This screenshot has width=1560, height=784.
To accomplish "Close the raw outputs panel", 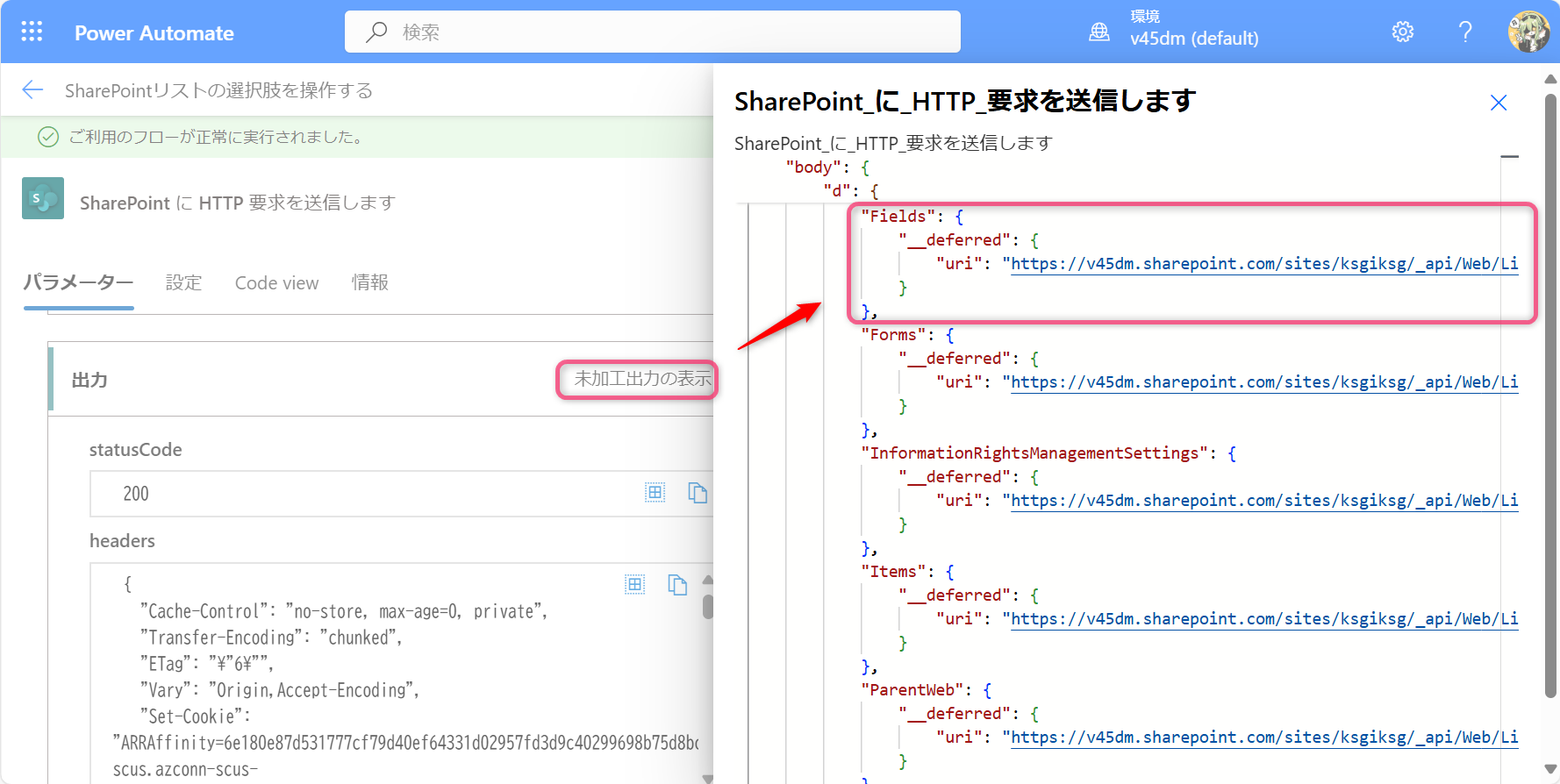I will (1499, 103).
